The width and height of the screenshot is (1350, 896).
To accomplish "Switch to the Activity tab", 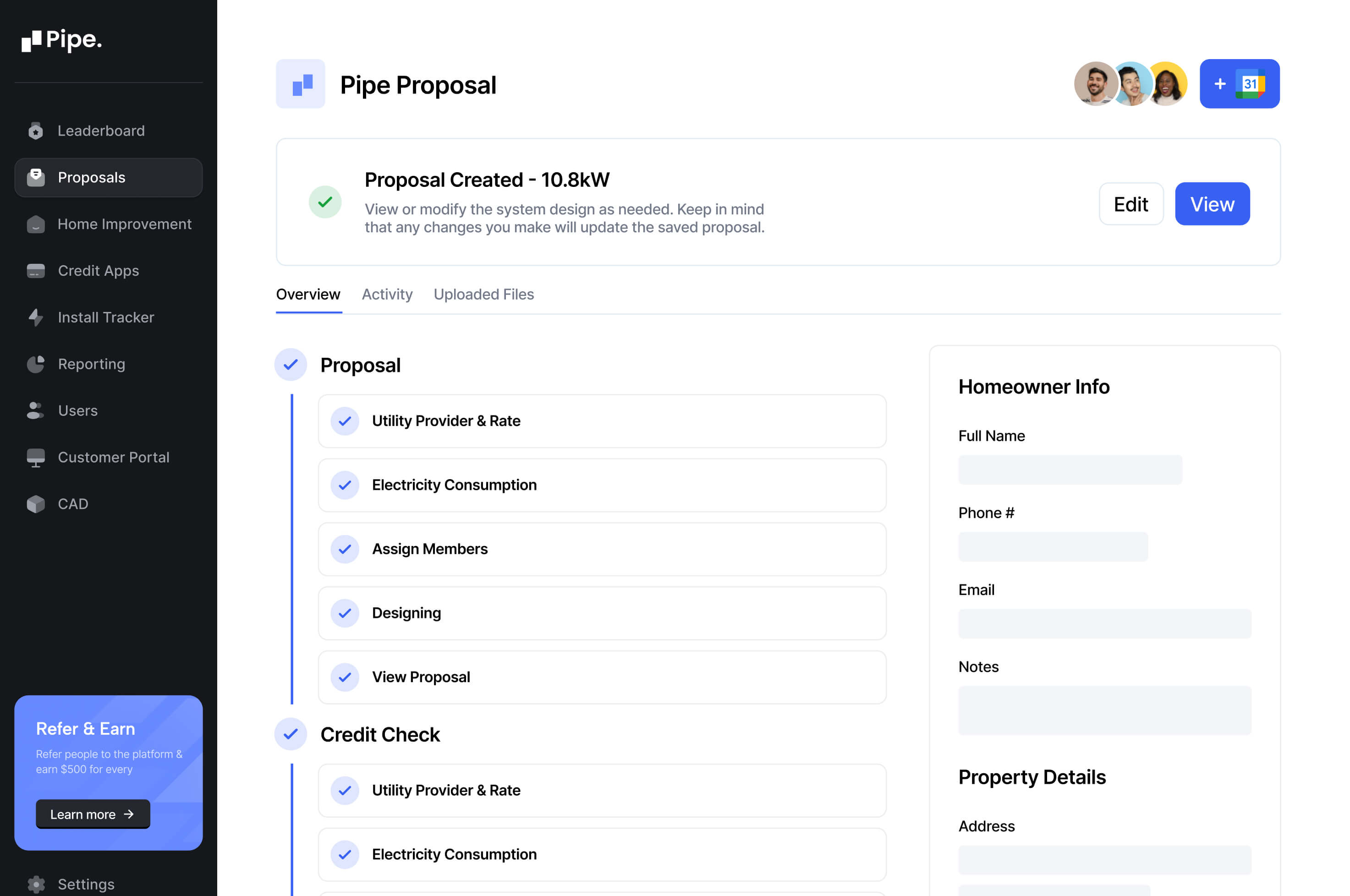I will click(387, 294).
